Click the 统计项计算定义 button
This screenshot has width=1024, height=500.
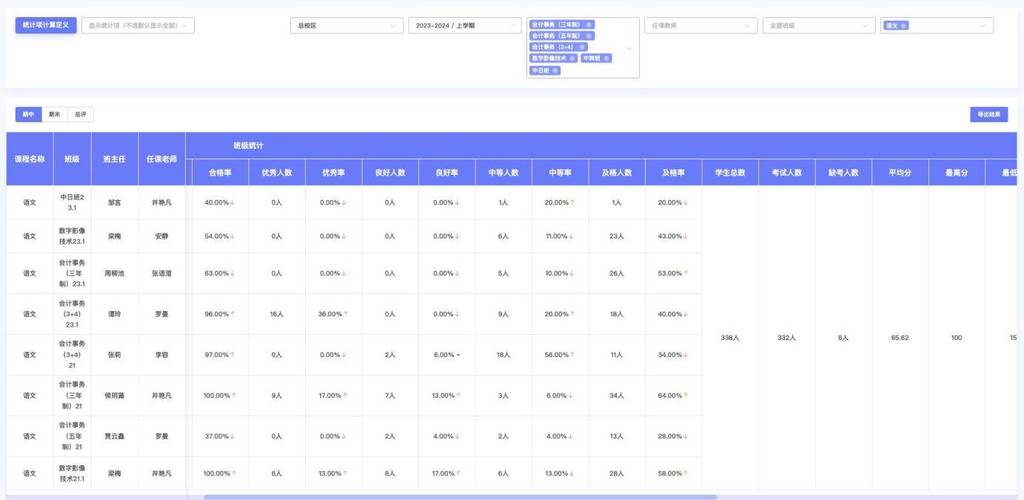pyautogui.click(x=46, y=25)
